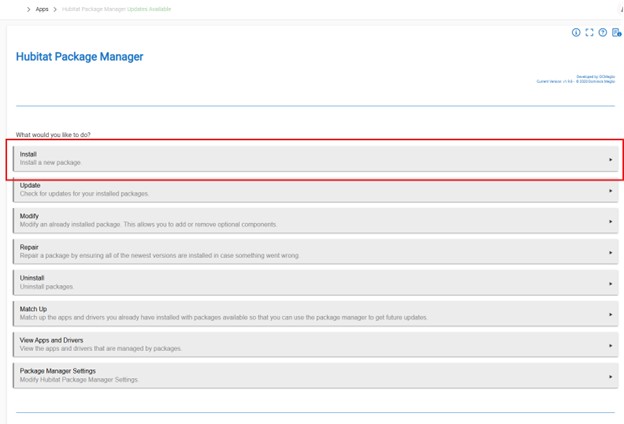Expand arrow on the Modify row
624x424 pixels.
pyautogui.click(x=610, y=221)
